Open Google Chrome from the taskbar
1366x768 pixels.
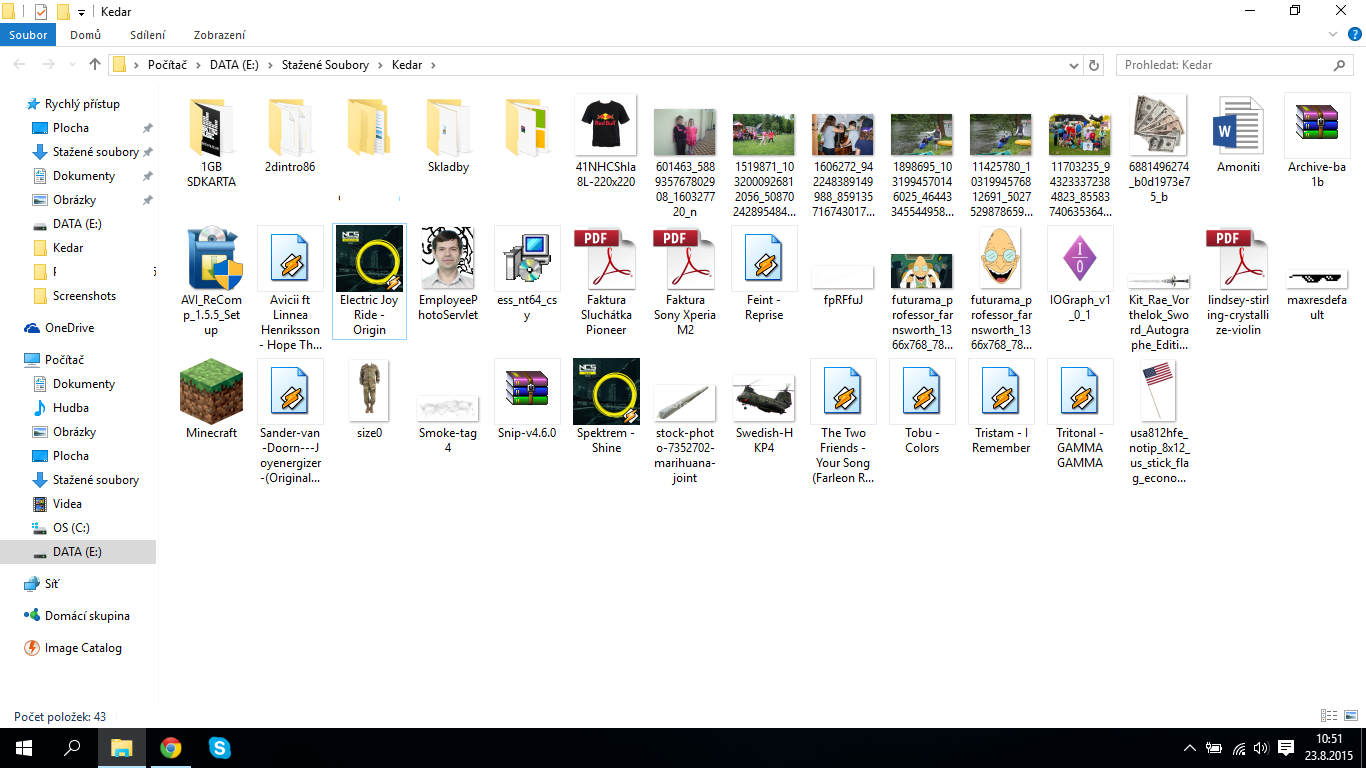(171, 748)
